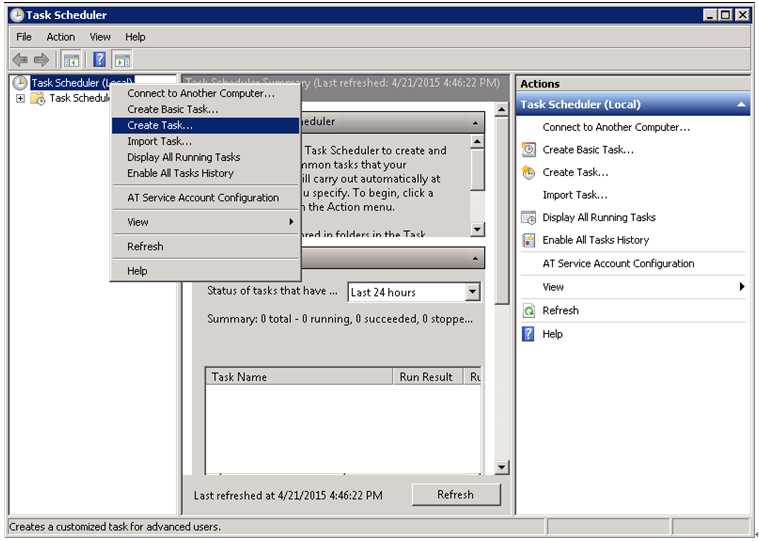Collapse the Task Status section arrow
The width and height of the screenshot is (759, 541).
point(475,258)
